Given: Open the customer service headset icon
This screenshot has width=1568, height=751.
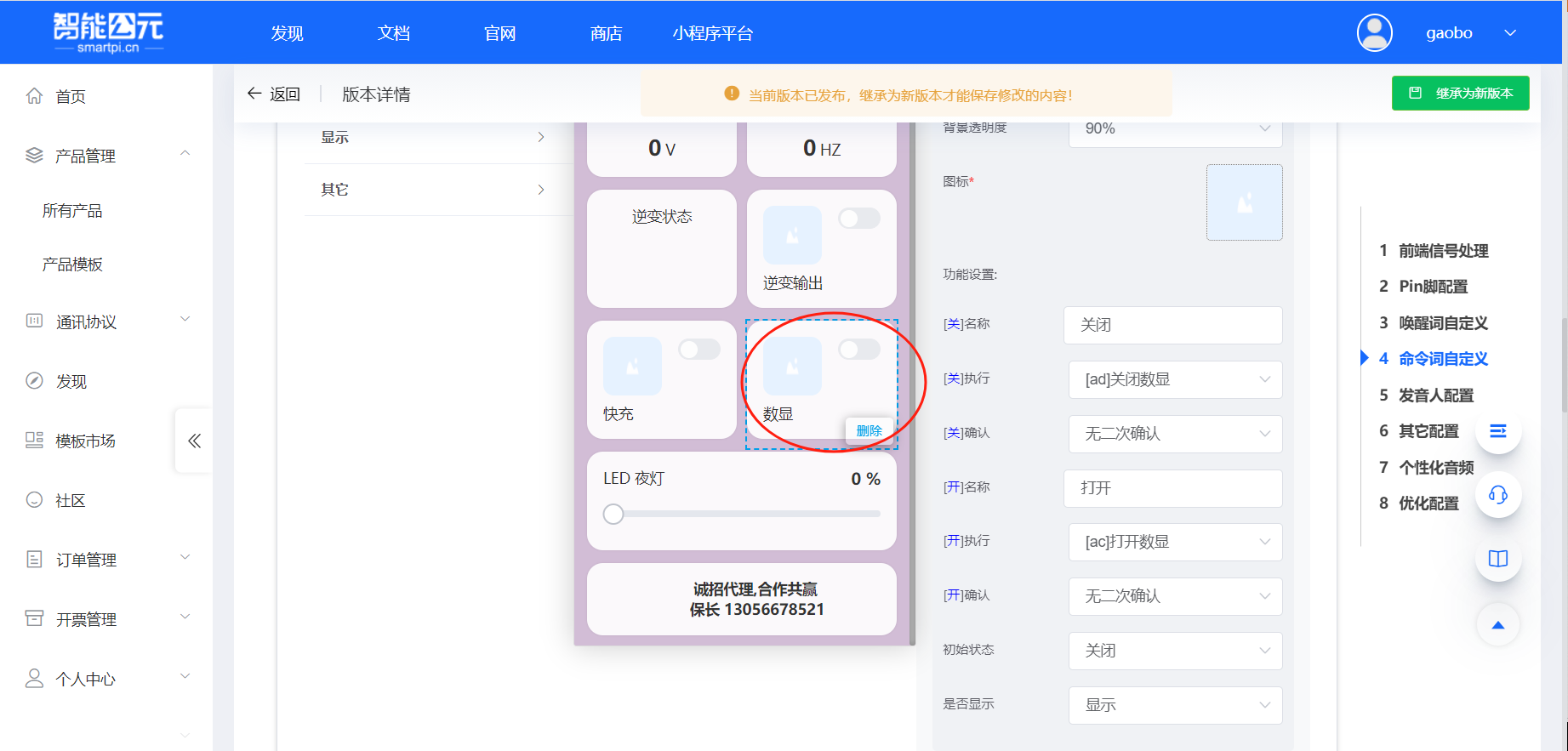Looking at the screenshot, I should (x=1498, y=495).
